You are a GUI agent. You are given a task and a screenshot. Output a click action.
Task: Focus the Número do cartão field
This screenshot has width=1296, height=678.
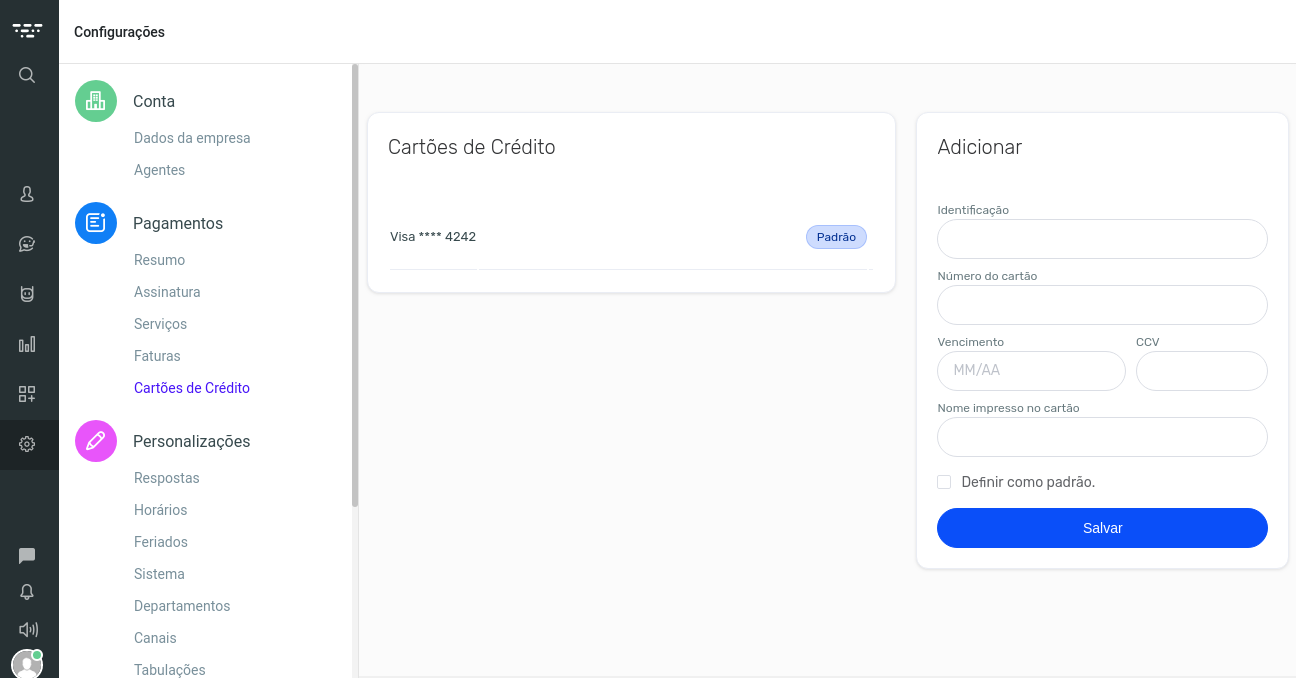click(1102, 305)
